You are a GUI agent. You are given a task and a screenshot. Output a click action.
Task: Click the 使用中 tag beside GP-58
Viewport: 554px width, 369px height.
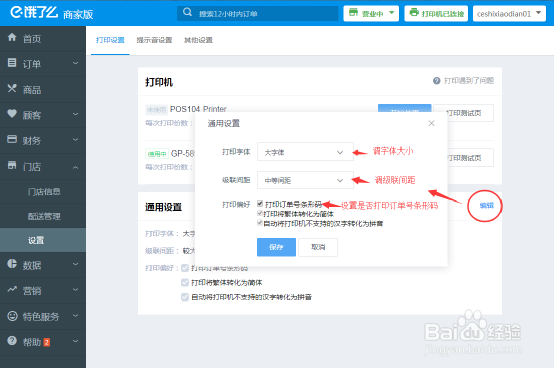coord(157,154)
